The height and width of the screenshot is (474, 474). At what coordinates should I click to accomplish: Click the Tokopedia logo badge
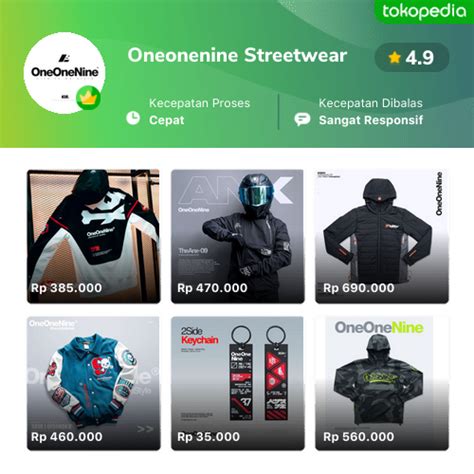point(424,12)
